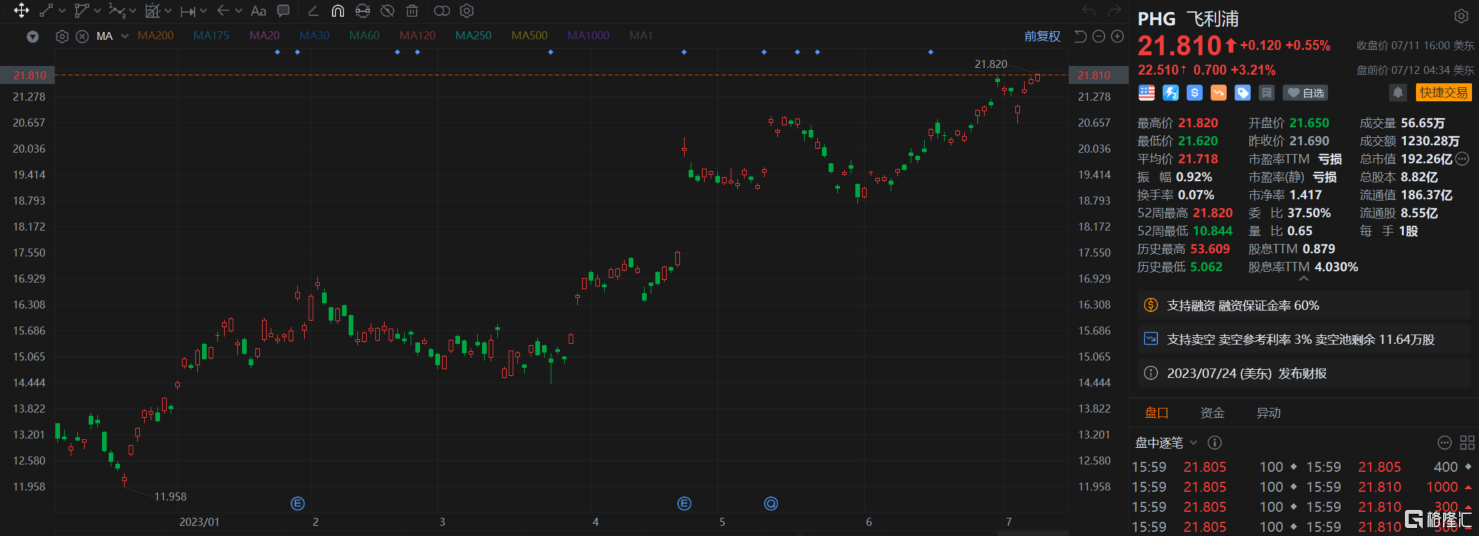Open the grey notes icon
Image resolution: width=1479 pixels, height=536 pixels.
coord(1266,92)
